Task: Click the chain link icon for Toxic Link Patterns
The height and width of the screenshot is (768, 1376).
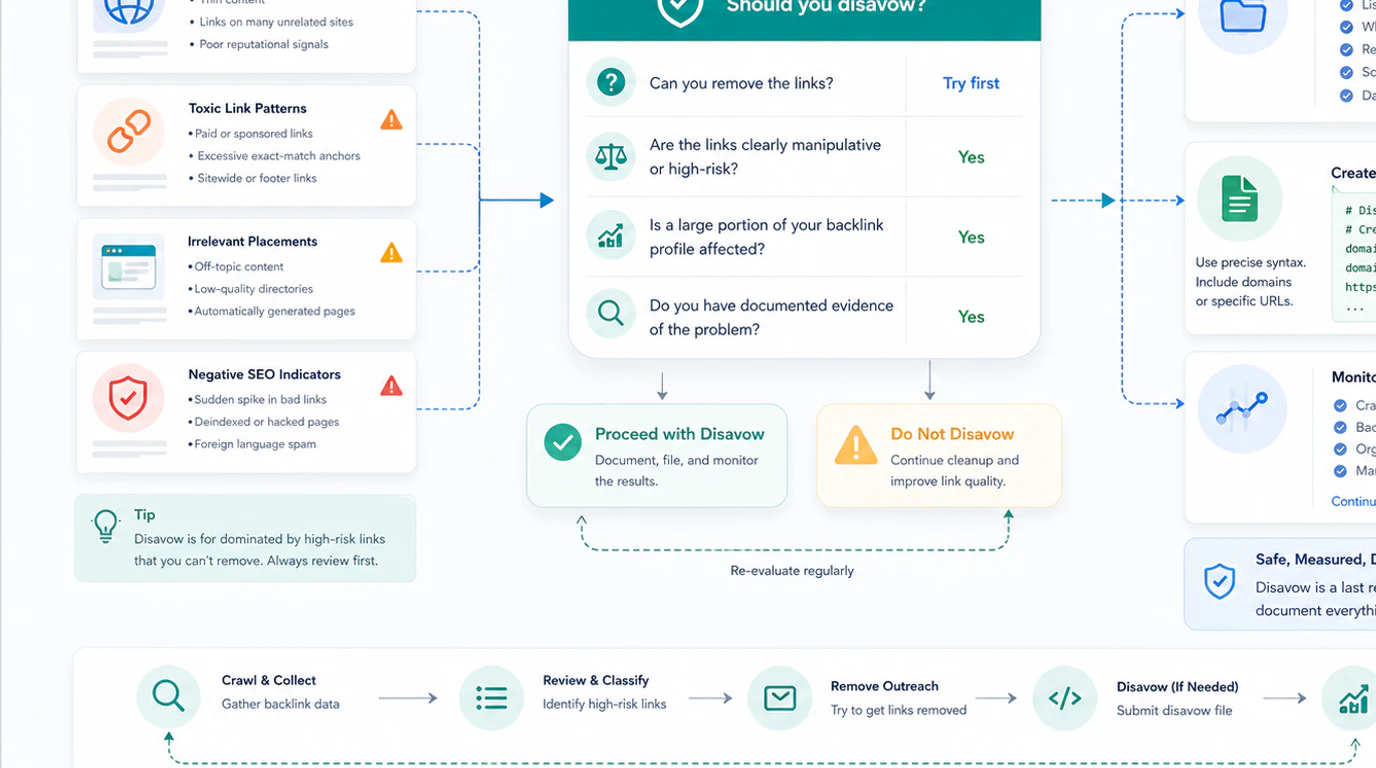Action: (129, 132)
